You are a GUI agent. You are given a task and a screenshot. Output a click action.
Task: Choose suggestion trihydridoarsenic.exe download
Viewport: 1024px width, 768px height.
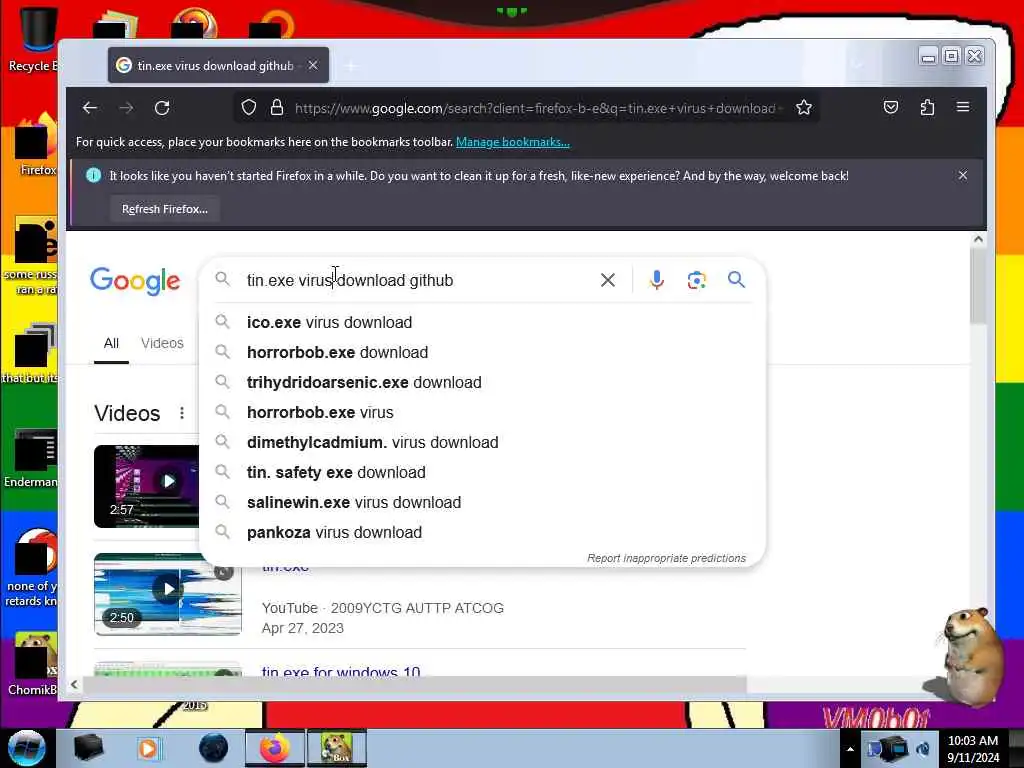pos(481,383)
